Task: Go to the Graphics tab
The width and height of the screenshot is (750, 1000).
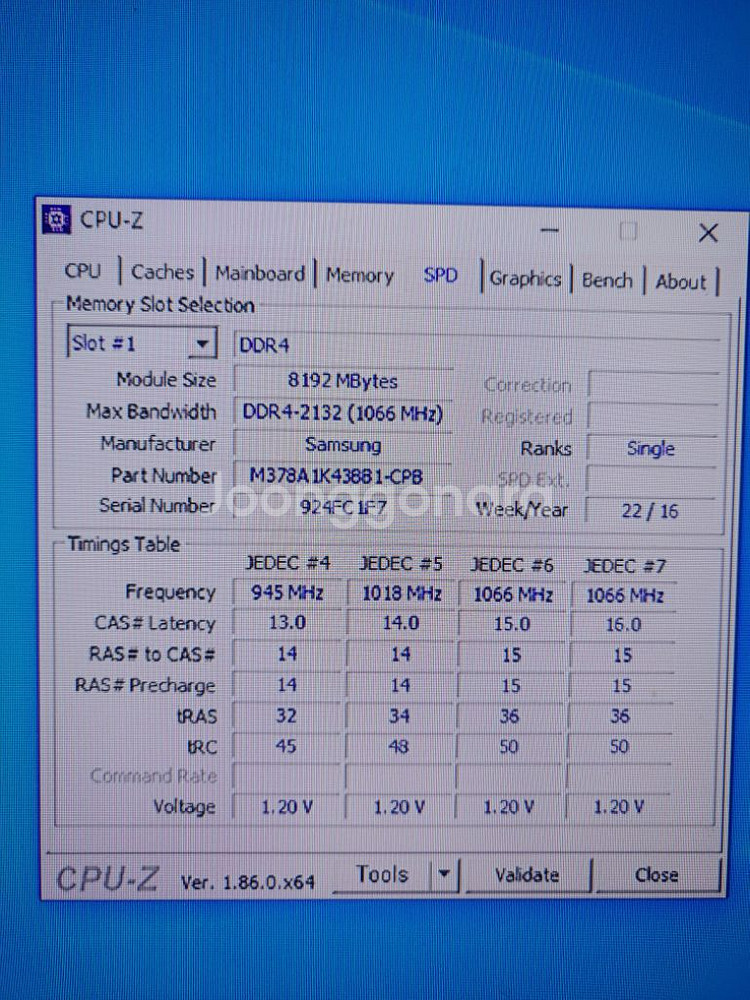Action: pyautogui.click(x=526, y=279)
